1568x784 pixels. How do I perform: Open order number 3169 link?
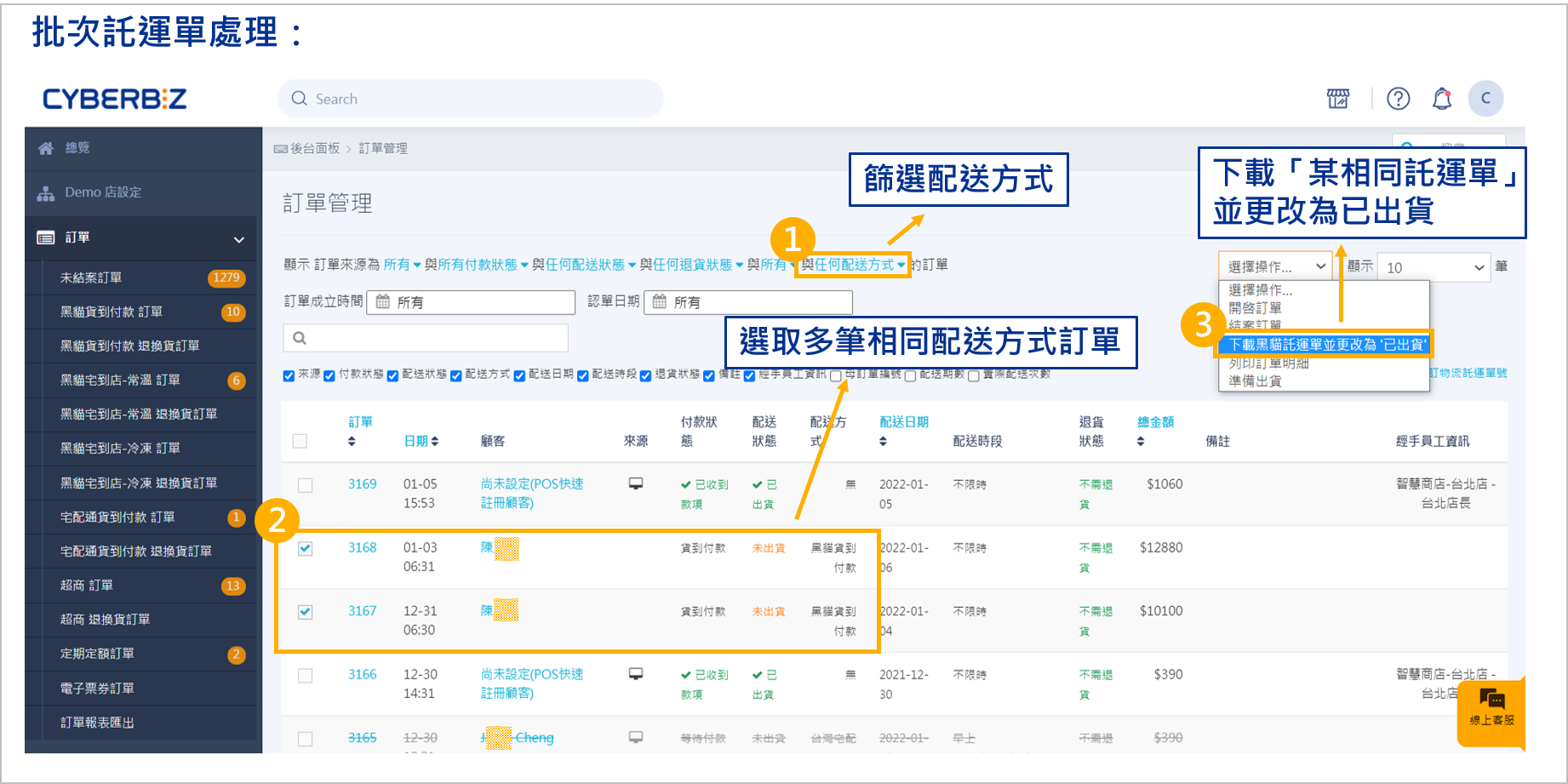coord(362,484)
